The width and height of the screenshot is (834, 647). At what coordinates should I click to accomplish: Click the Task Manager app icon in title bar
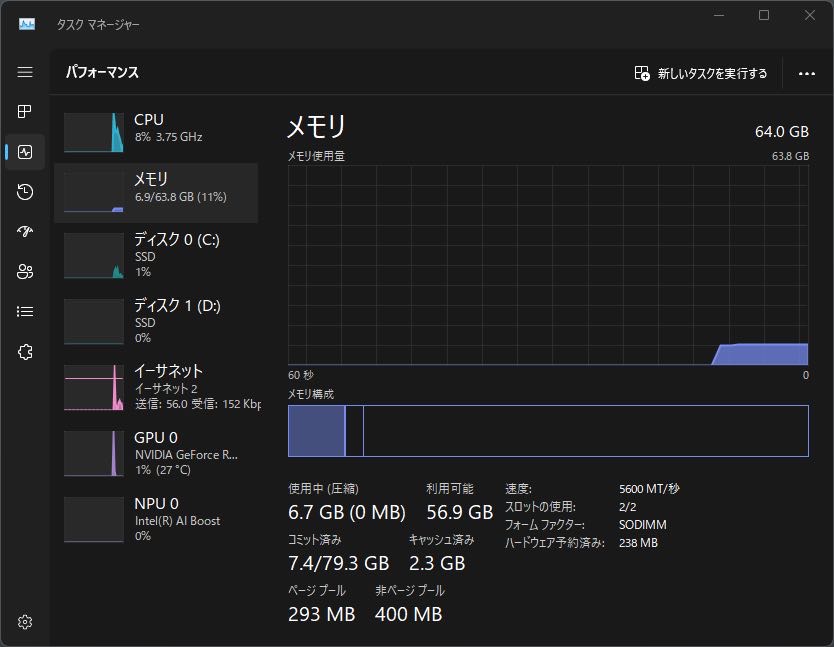(x=27, y=24)
